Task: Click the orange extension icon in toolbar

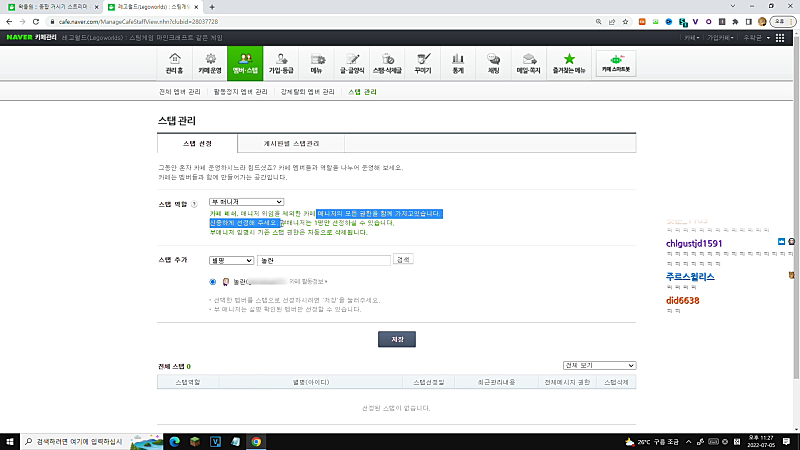Action: 642,22
